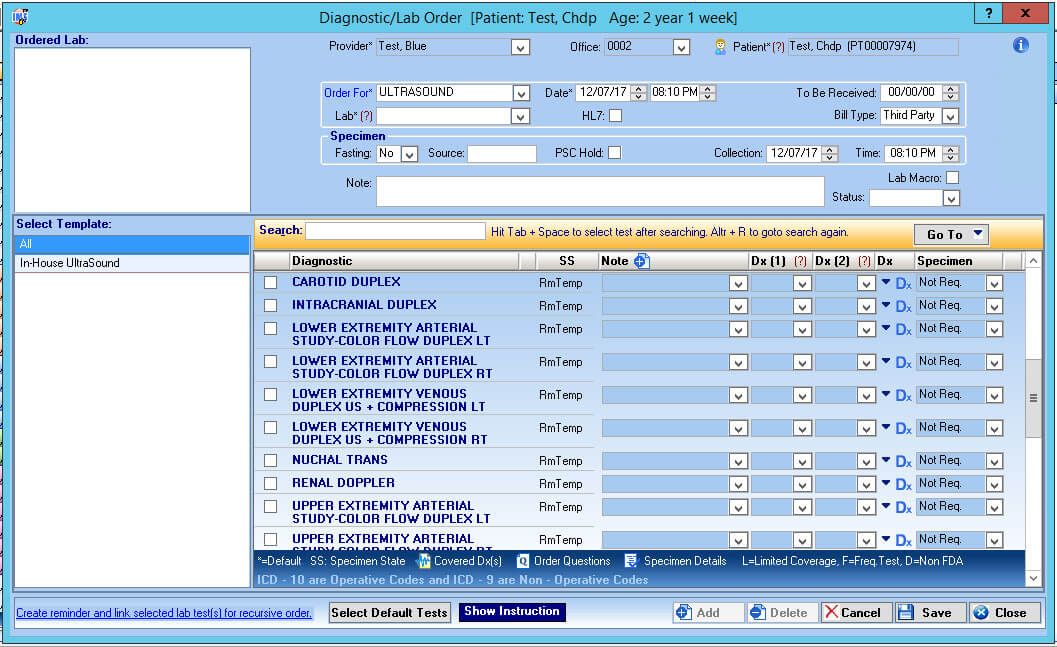Screen dimensions: 1057x647
Task: Click the Specimen Details legend icon
Action: click(x=631, y=561)
